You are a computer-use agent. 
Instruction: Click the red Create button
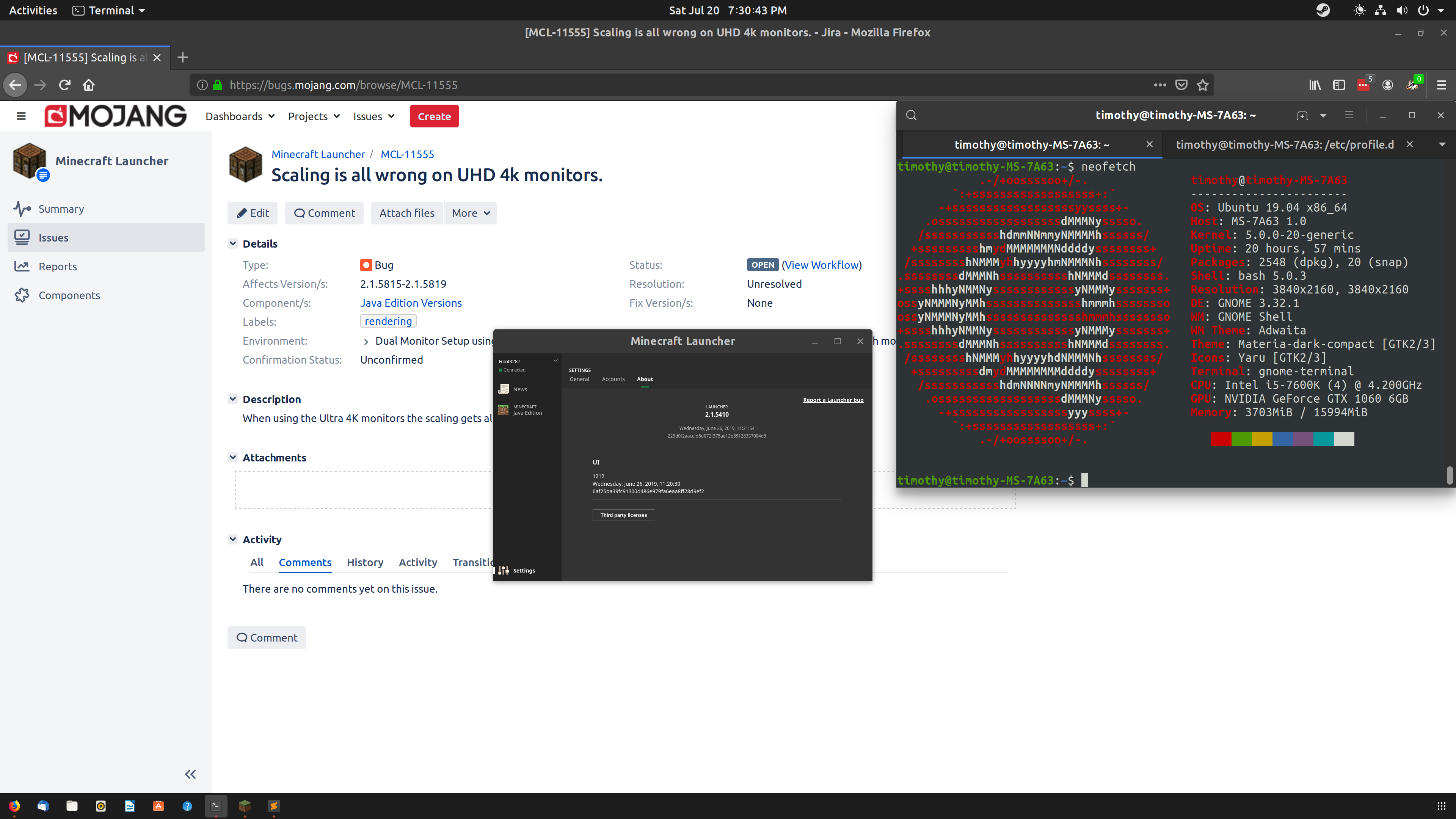(x=434, y=116)
